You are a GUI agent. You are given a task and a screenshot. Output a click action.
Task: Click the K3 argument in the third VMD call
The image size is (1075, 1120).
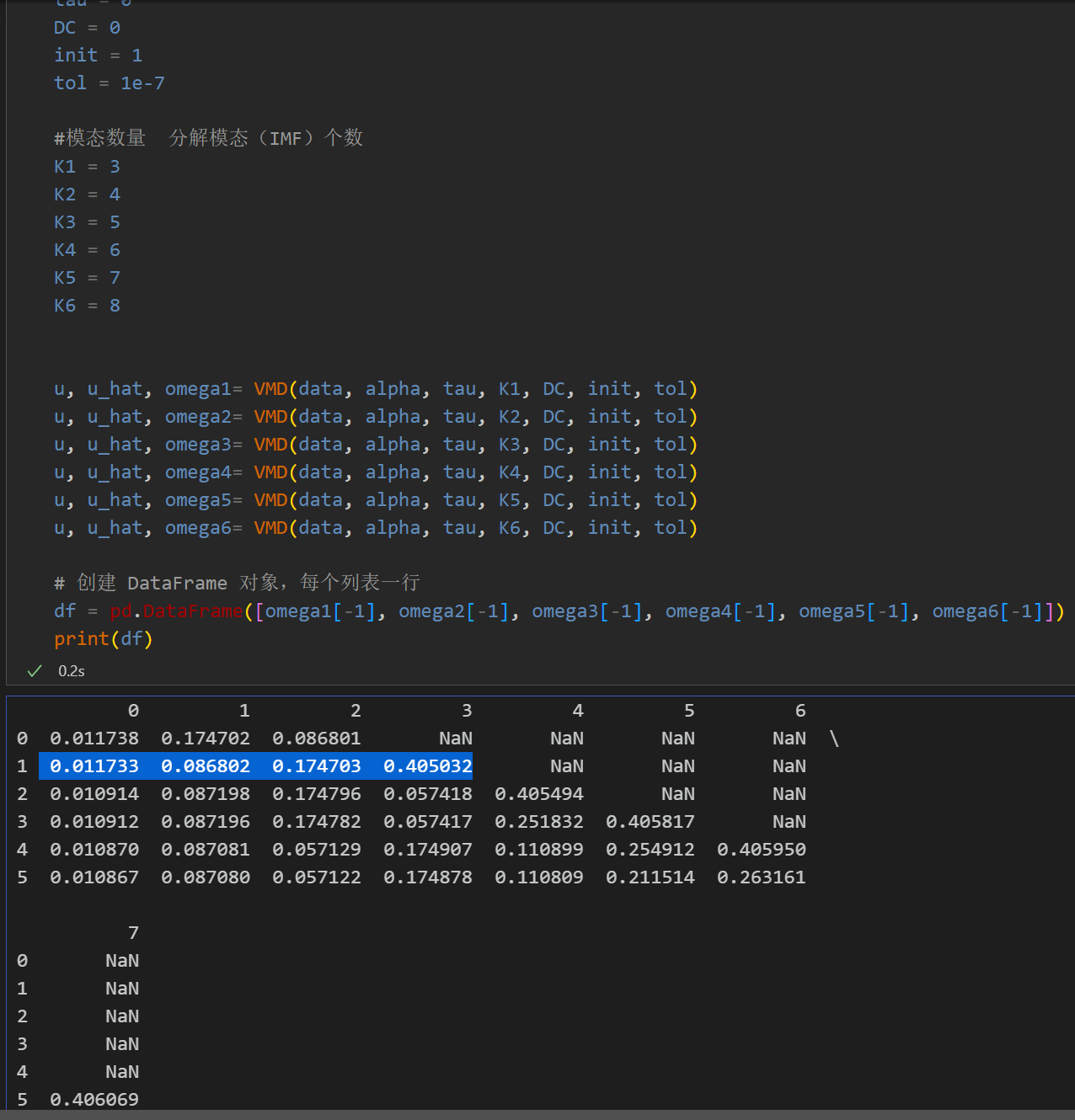pos(510,445)
